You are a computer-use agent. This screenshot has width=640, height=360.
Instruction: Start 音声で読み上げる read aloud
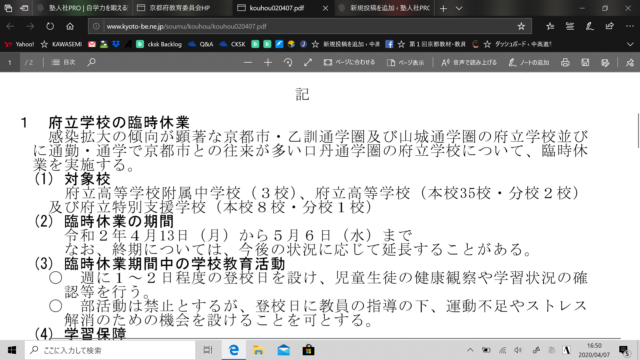pyautogui.click(x=469, y=62)
